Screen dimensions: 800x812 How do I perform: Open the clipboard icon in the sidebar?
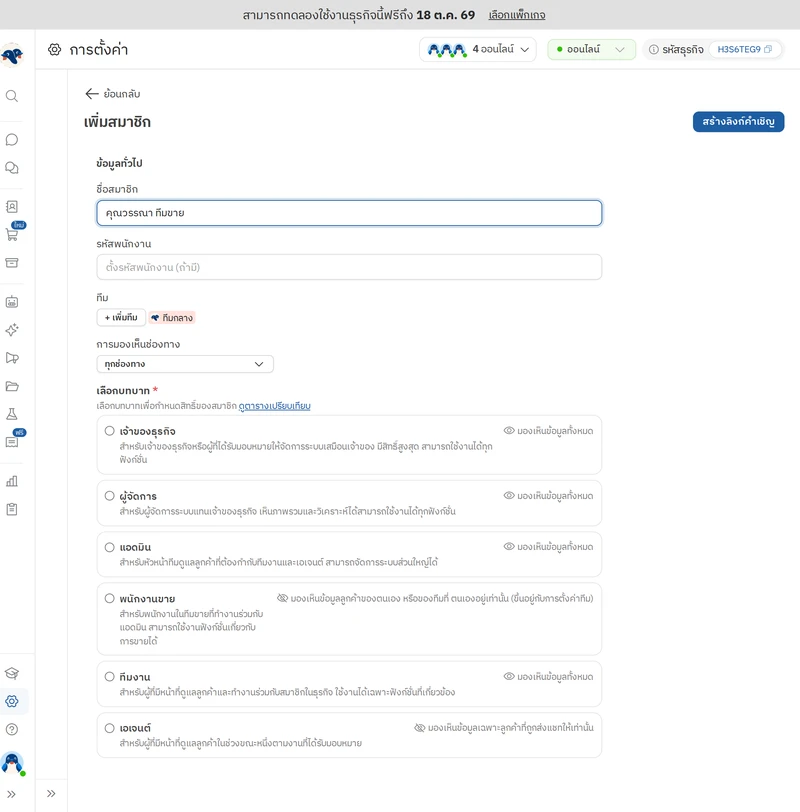[12, 510]
